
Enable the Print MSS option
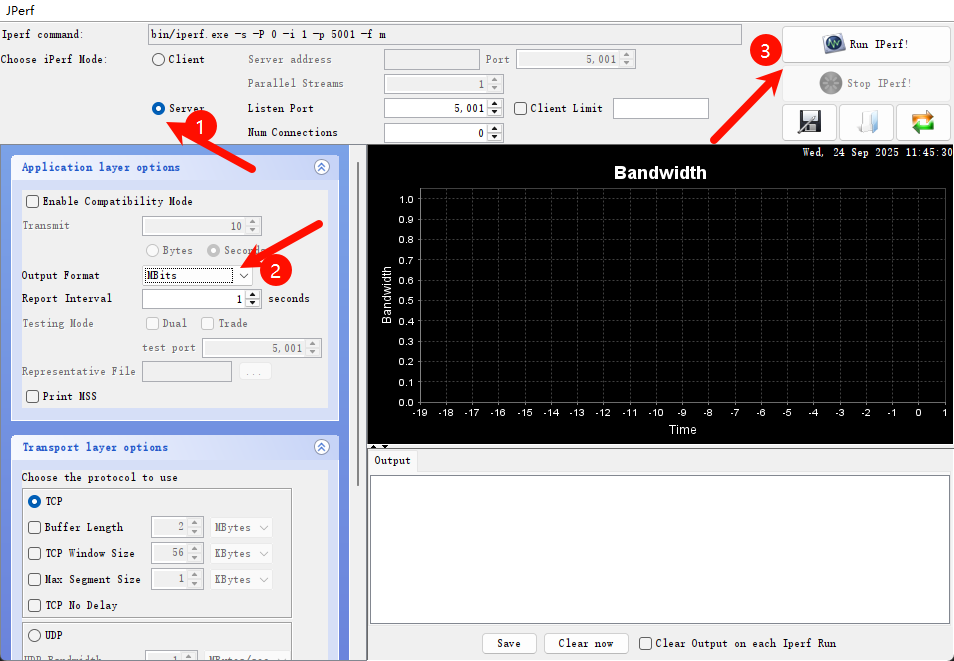[33, 397]
